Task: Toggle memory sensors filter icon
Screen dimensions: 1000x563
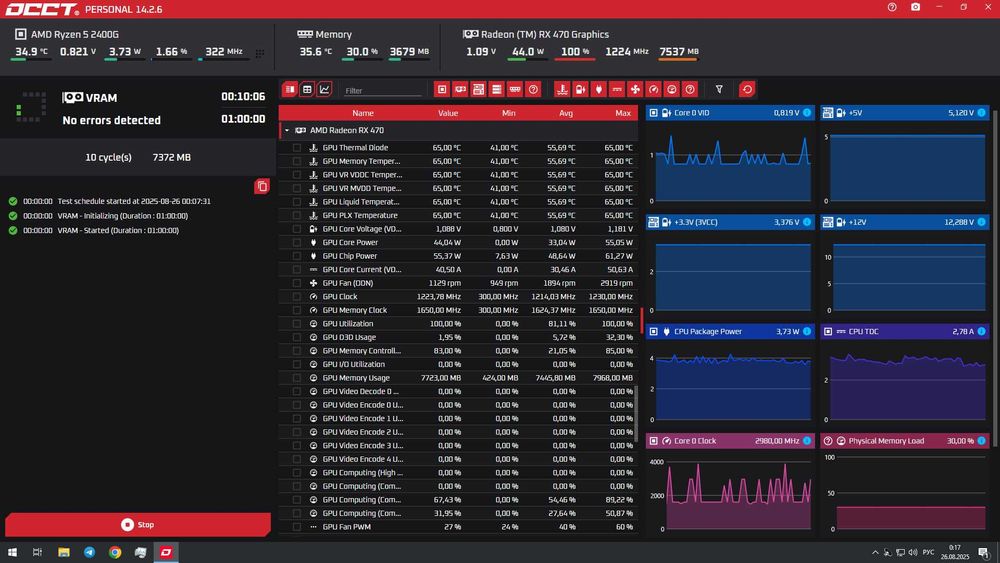Action: pyautogui.click(x=515, y=89)
